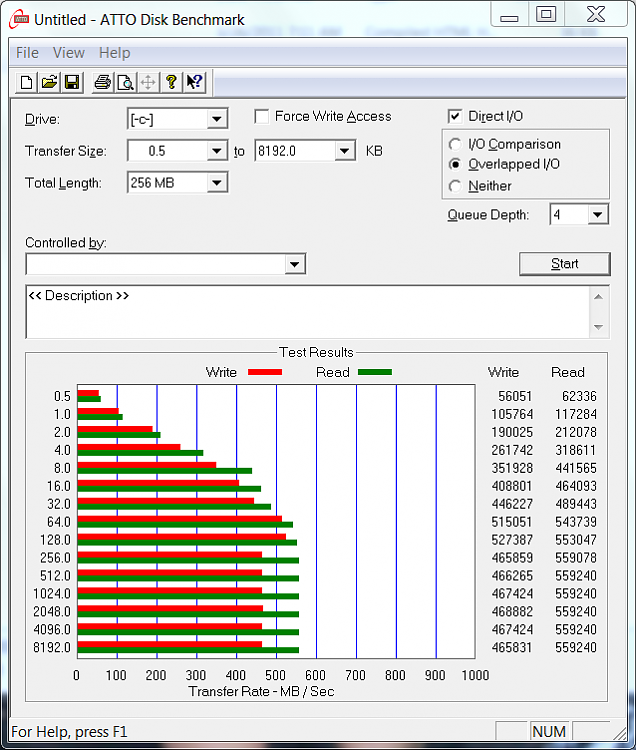
Task: Save benchmark results with floppy icon
Action: [72, 83]
